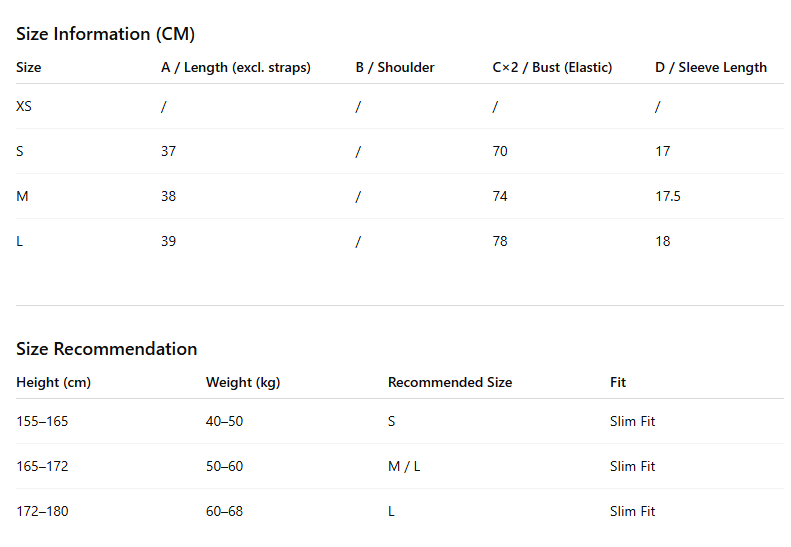
Task: Select length value 39 for size L
Action: click(x=168, y=241)
